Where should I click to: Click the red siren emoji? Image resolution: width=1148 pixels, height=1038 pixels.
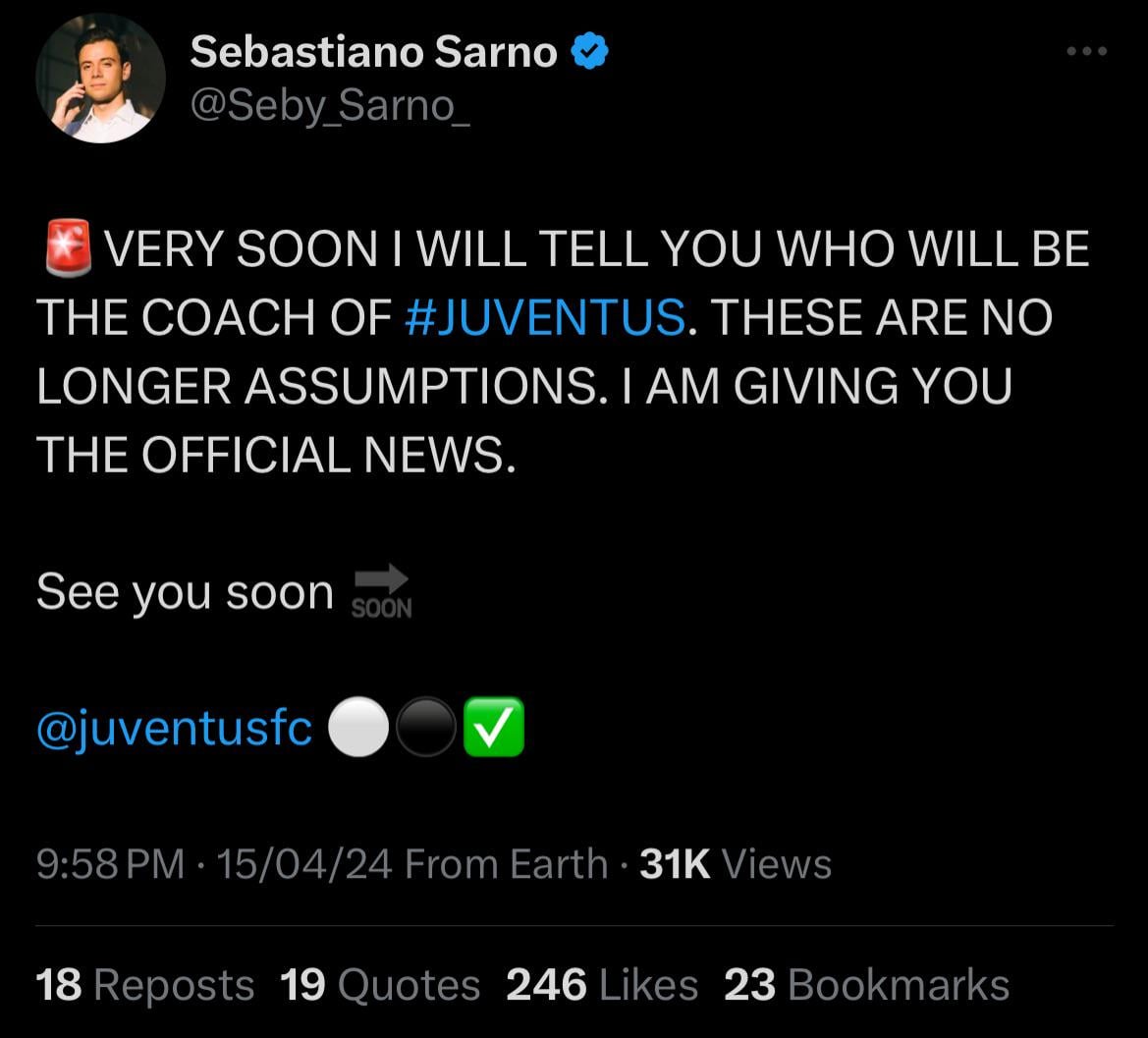[x=68, y=247]
